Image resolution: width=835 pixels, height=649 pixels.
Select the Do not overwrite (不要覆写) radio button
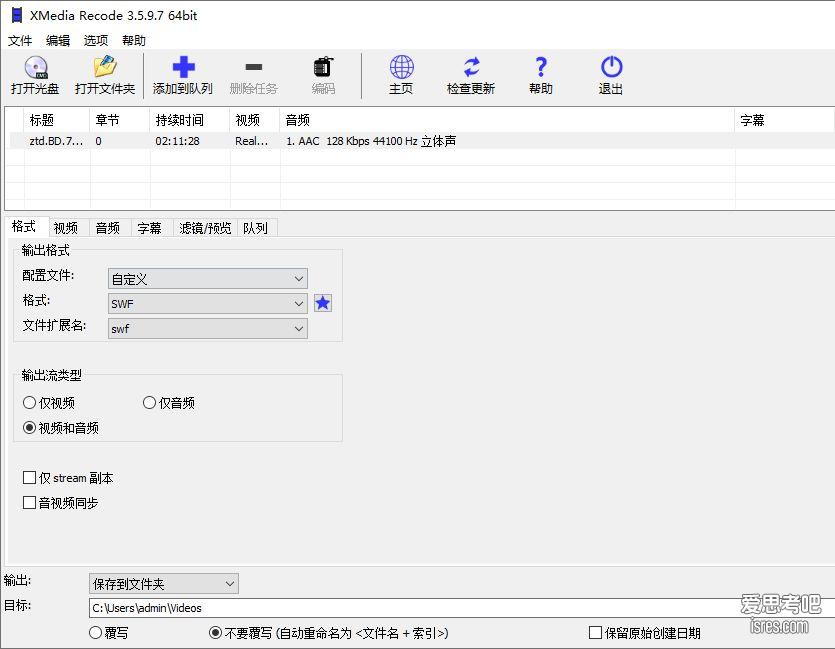(215, 632)
